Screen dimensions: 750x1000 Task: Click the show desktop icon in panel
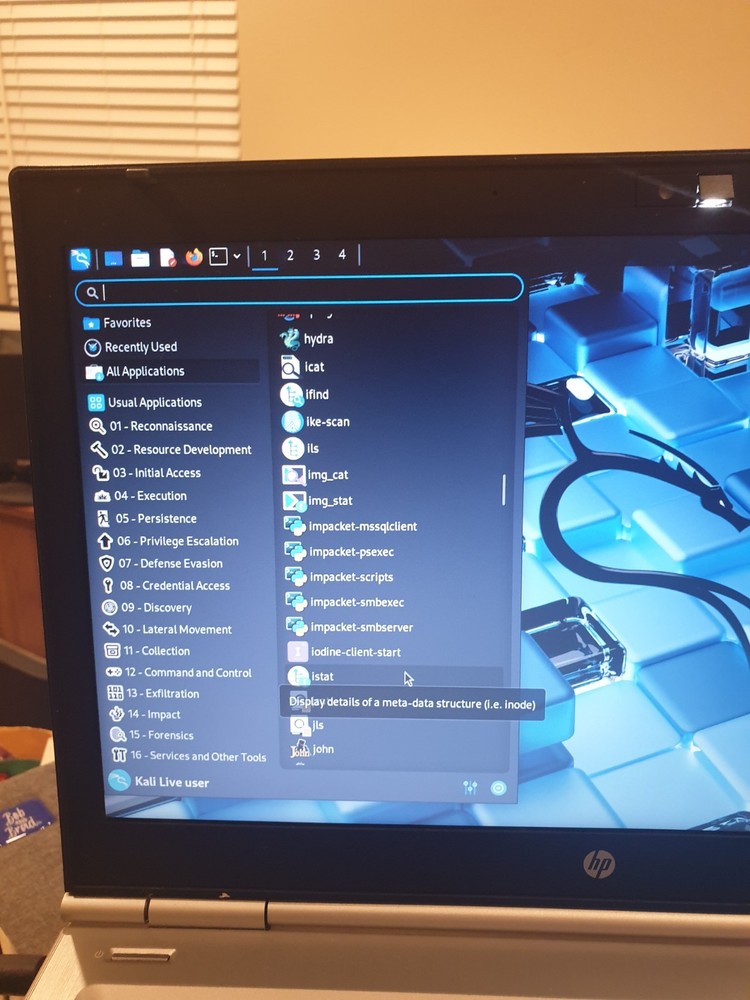click(114, 258)
